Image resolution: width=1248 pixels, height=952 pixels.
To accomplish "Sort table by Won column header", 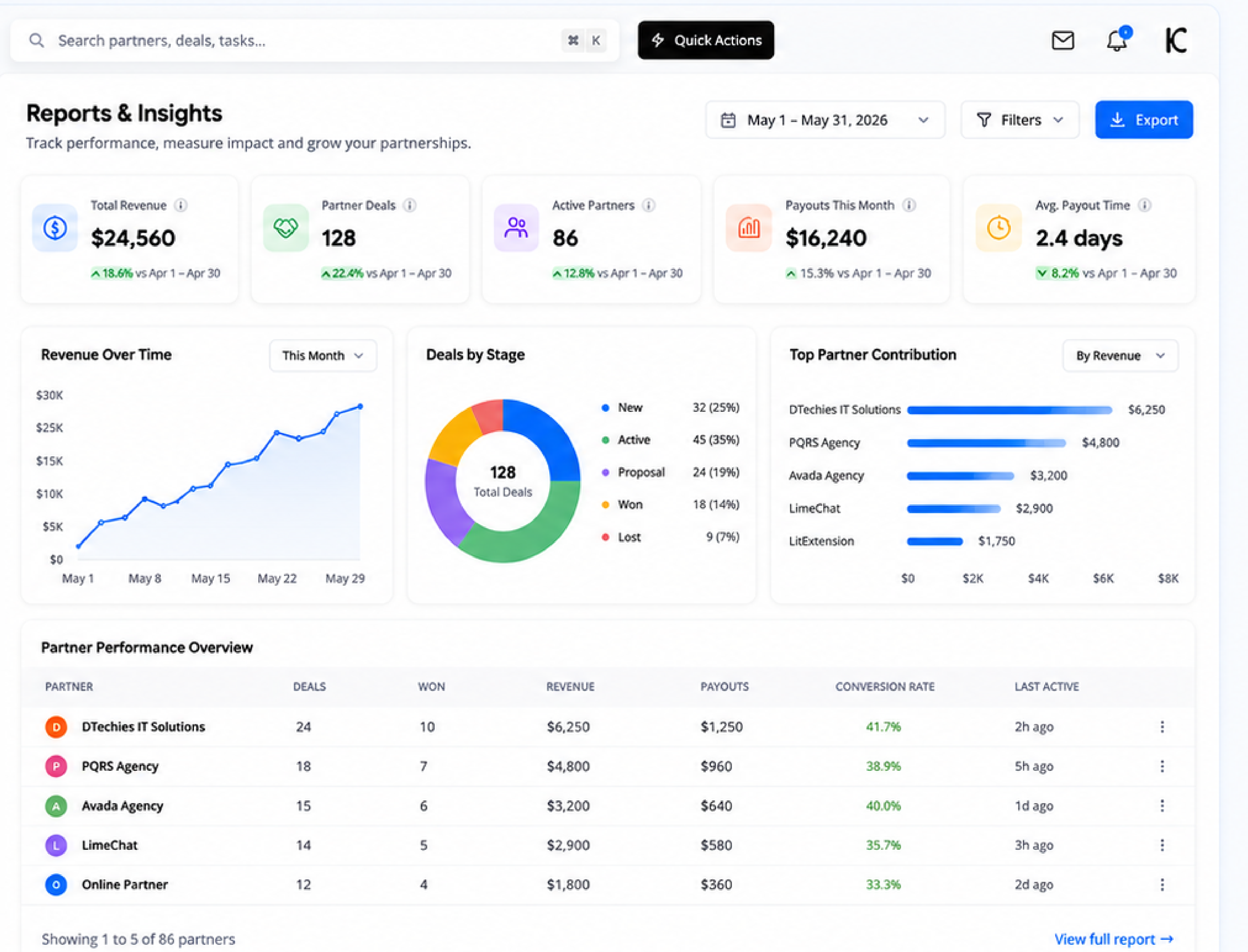I will (x=431, y=686).
